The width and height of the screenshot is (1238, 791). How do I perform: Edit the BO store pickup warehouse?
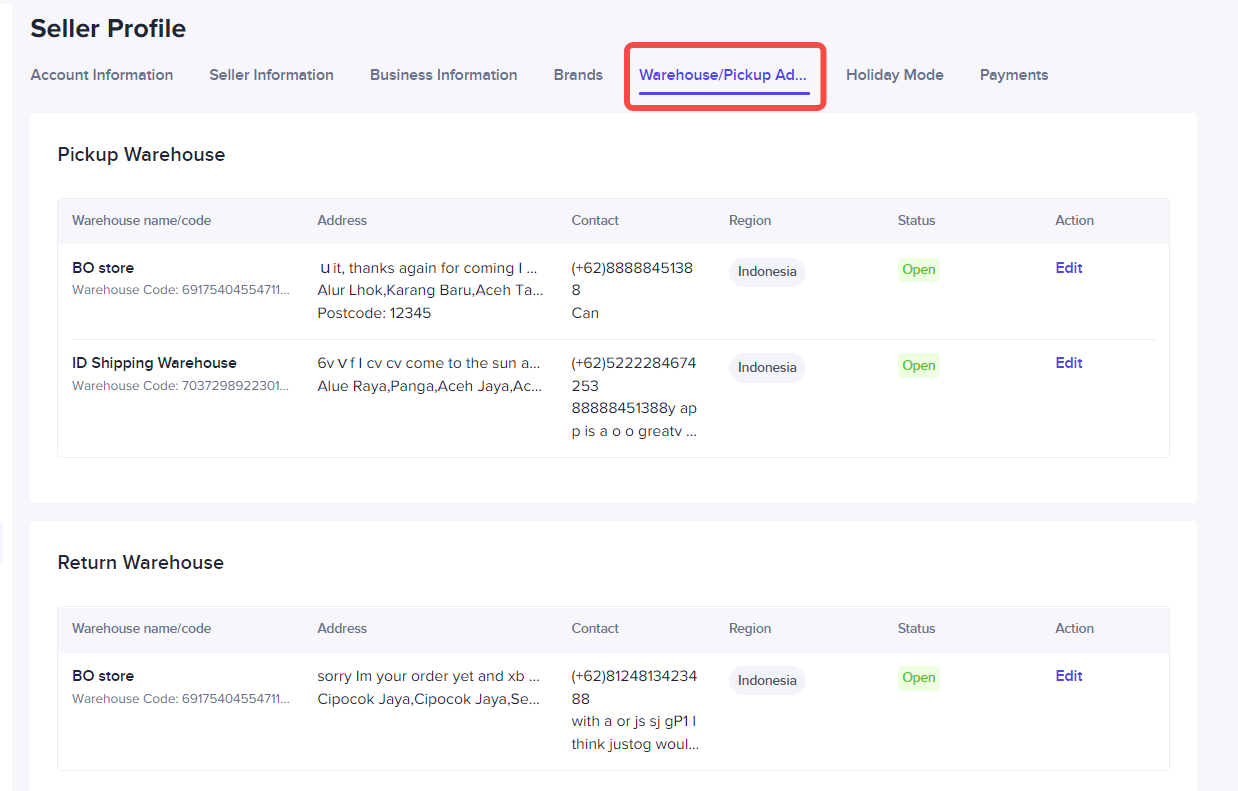click(x=1068, y=268)
